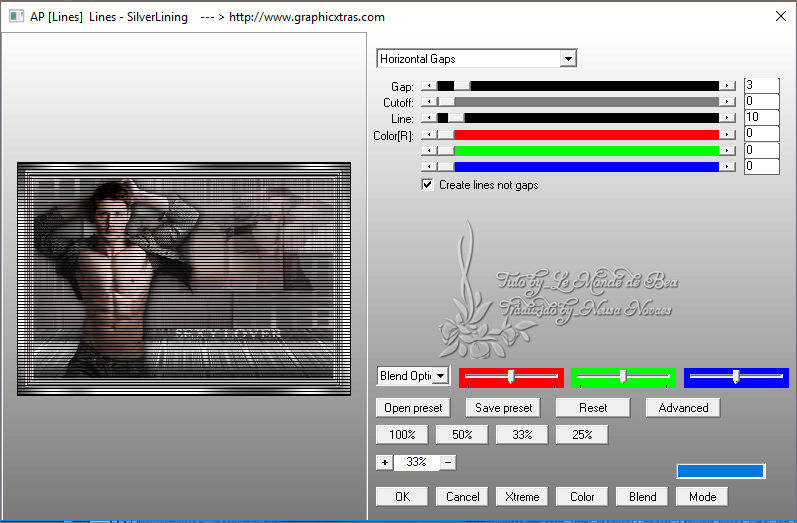
Task: Click the Line slider track
Action: (x=578, y=118)
